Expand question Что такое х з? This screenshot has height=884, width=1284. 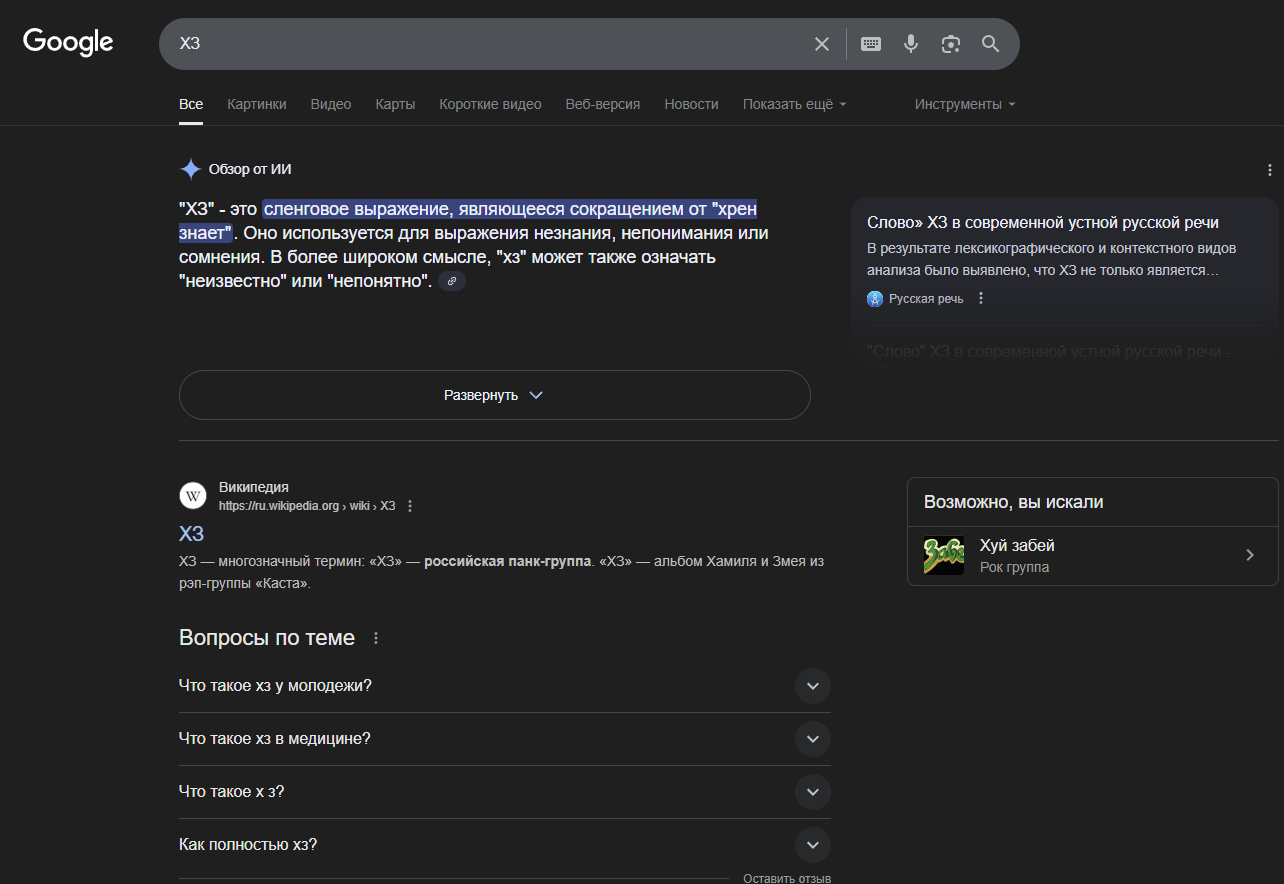(x=505, y=792)
